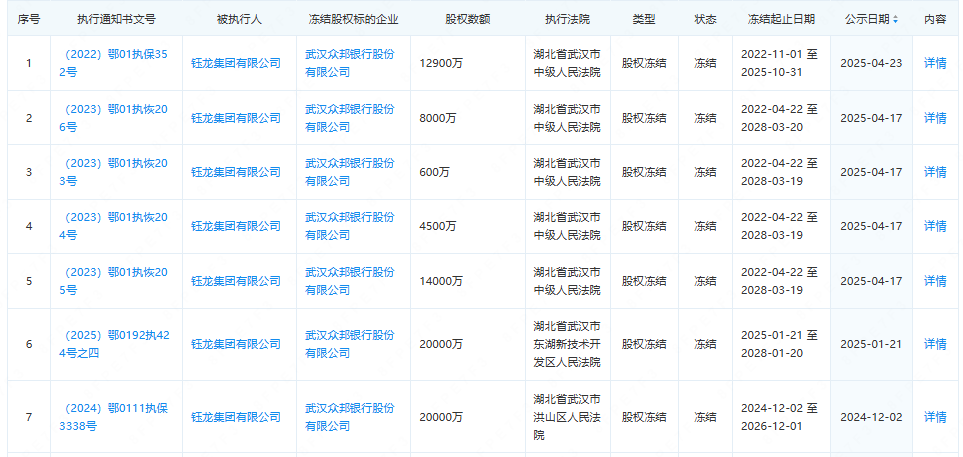The image size is (963, 457).
Task: Open notice (2024)鄂0111执保3338号
Action: pyautogui.click(x=114, y=417)
